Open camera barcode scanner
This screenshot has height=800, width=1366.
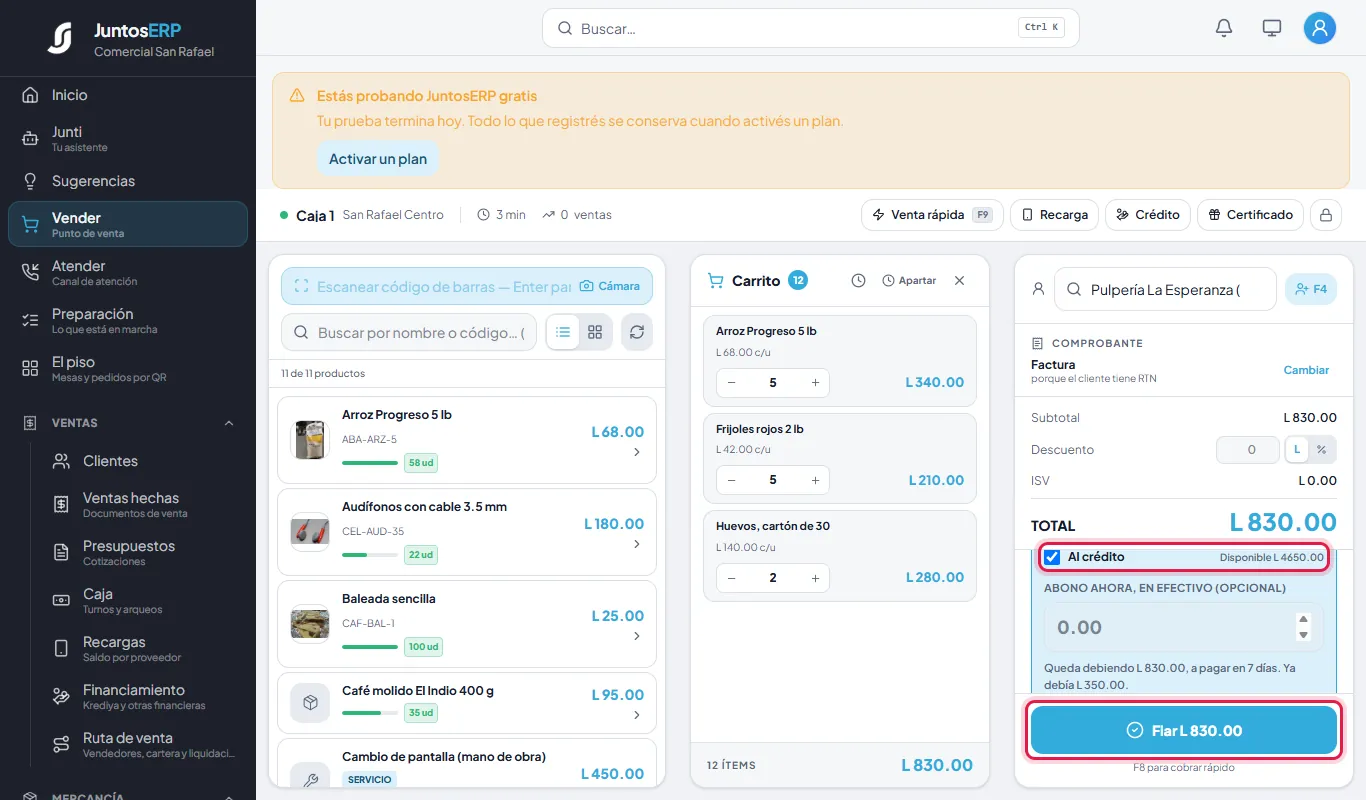609,286
